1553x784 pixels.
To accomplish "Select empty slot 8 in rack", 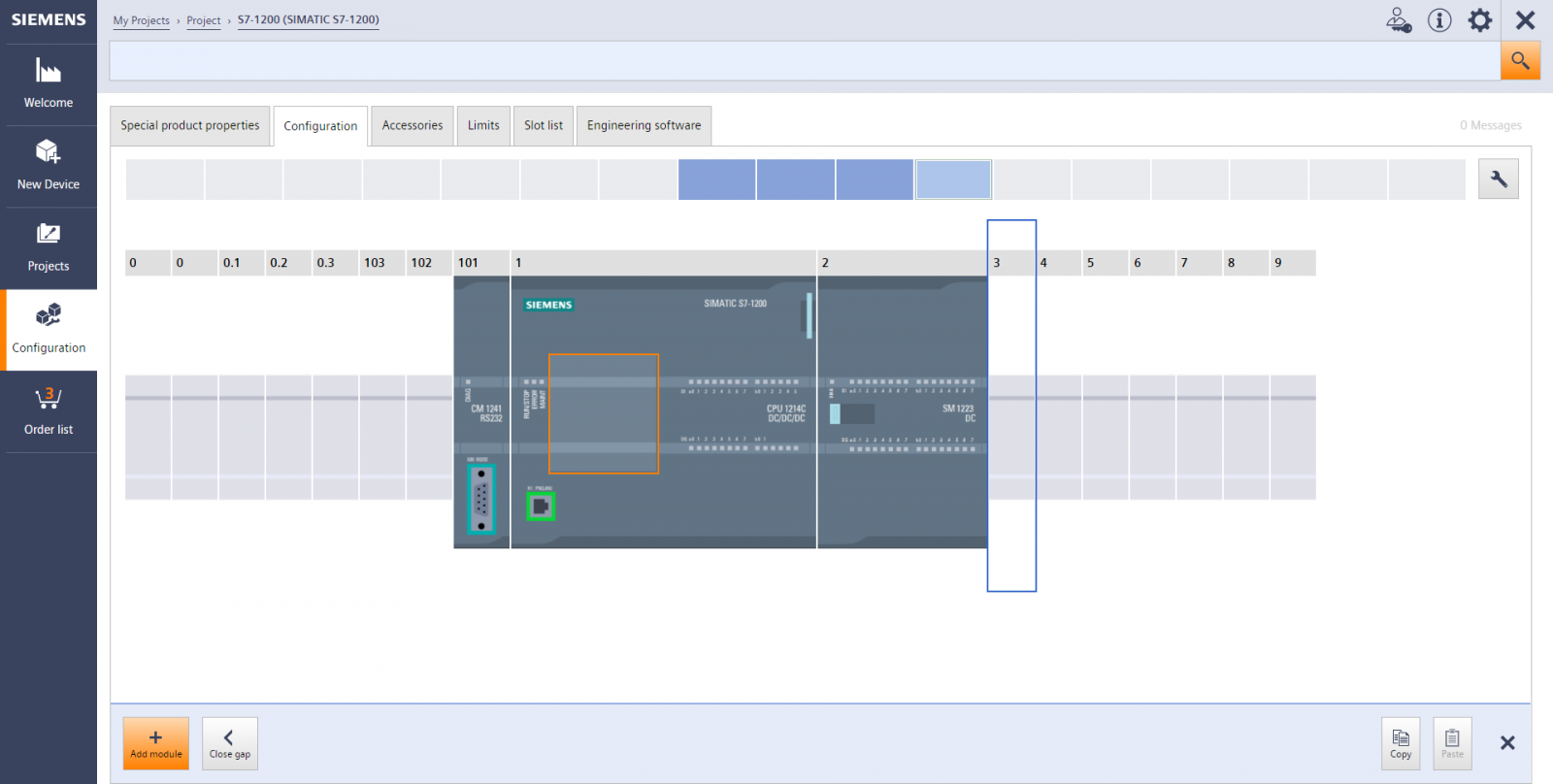I will [1246, 437].
